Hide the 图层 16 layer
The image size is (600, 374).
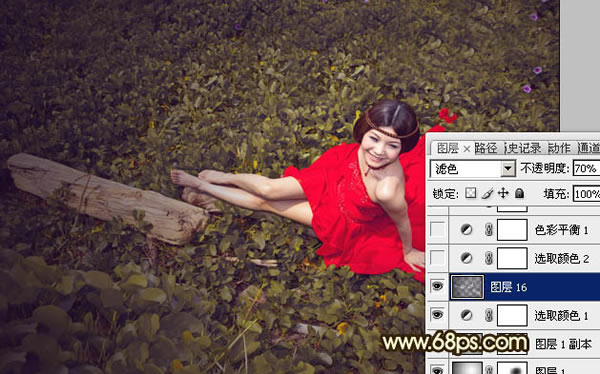pos(437,286)
